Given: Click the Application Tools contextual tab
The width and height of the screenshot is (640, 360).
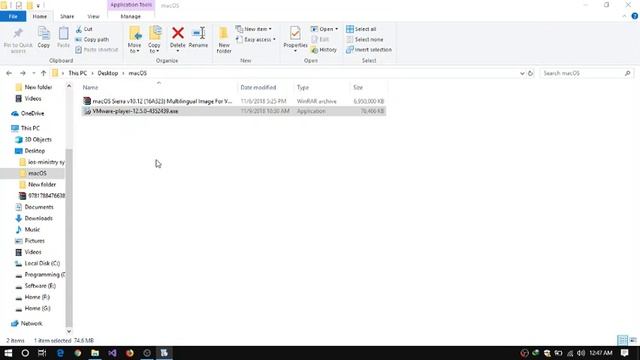Looking at the screenshot, I should [x=131, y=5].
